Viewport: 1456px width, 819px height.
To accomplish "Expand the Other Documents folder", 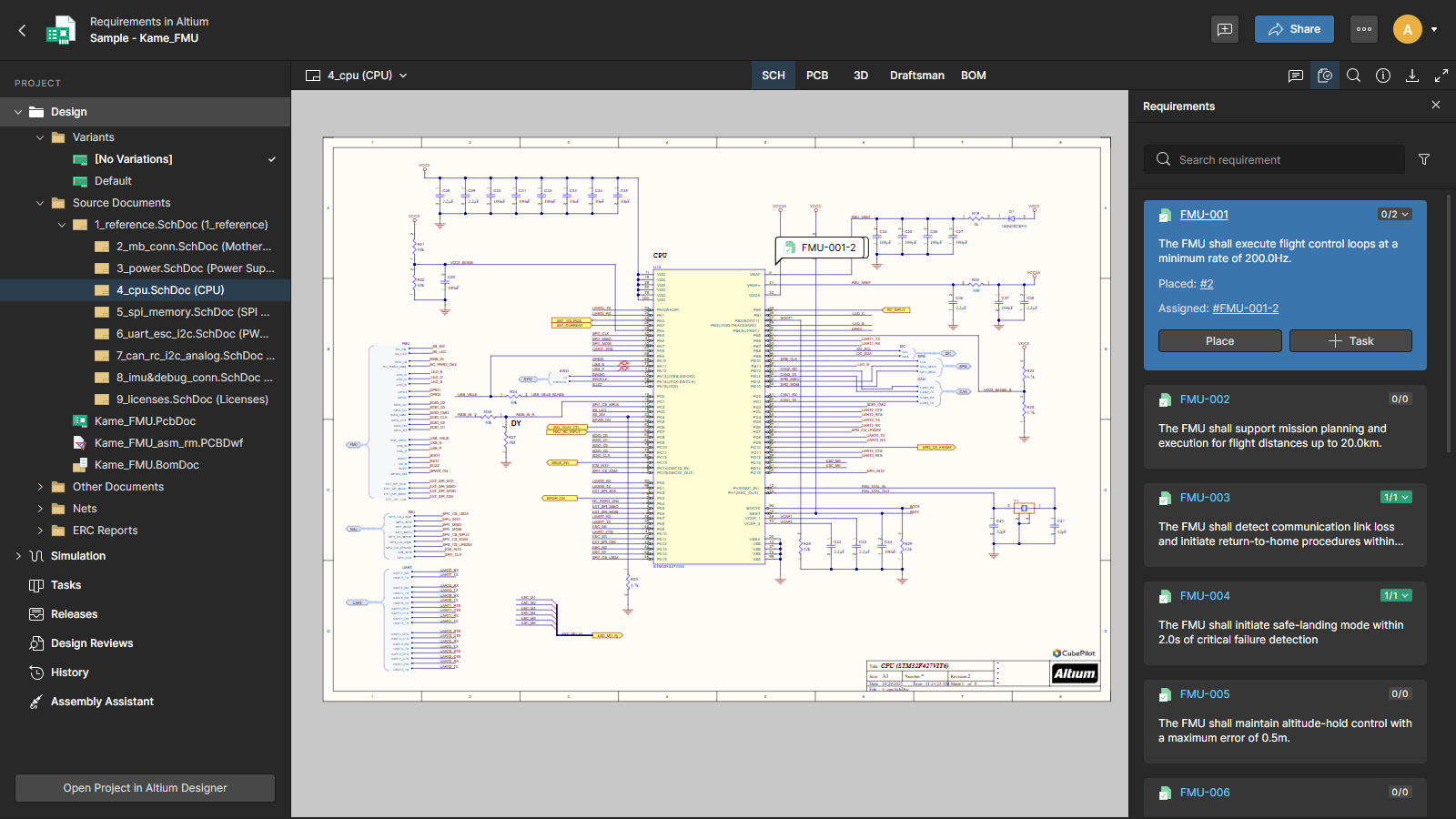I will [x=40, y=487].
